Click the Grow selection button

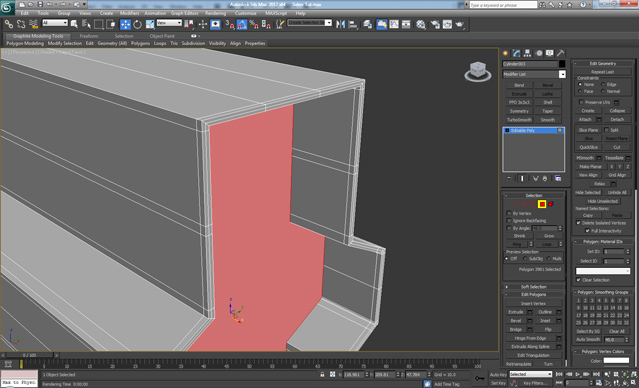point(549,236)
